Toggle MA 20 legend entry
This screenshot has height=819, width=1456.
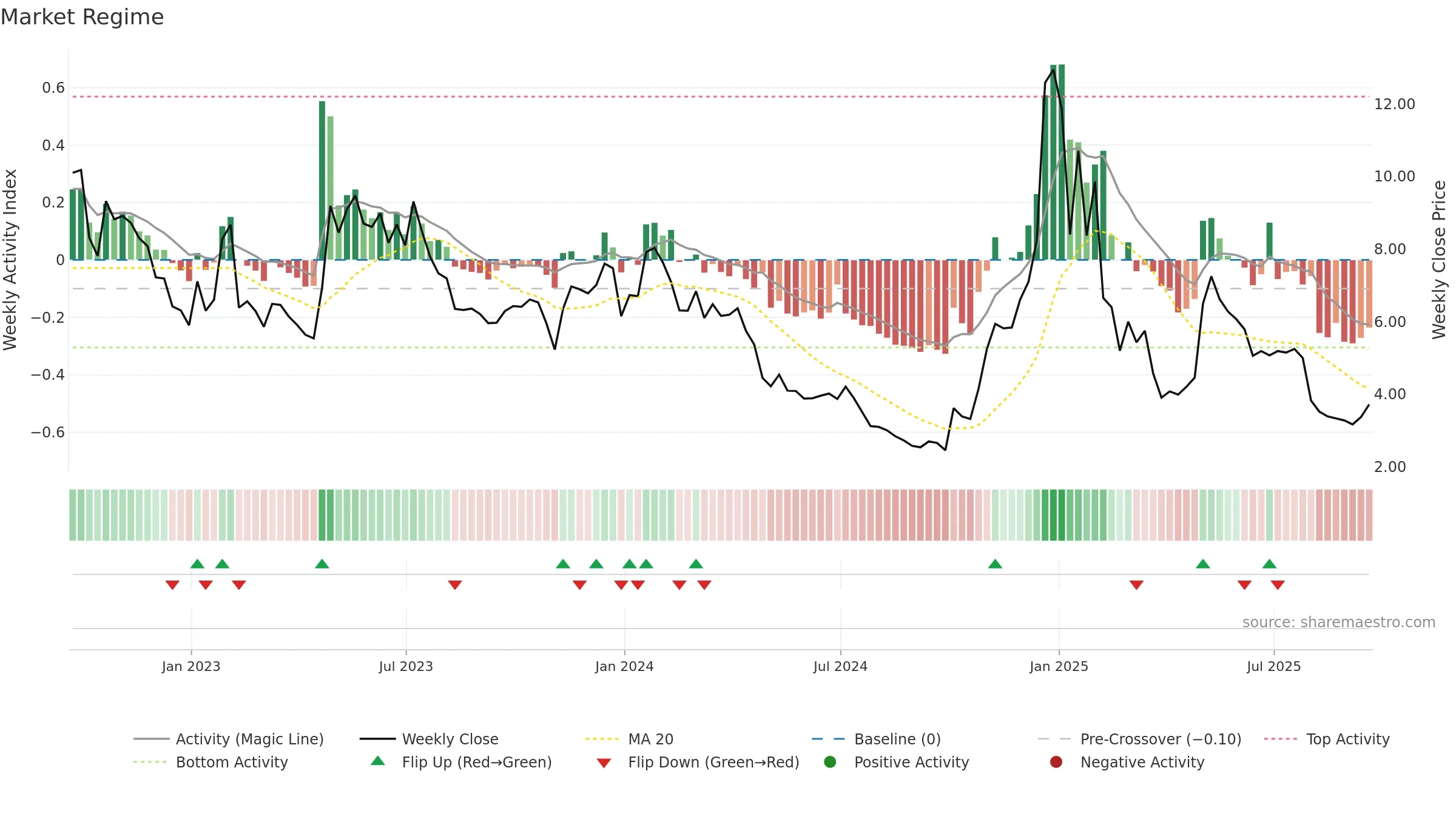pos(629,739)
